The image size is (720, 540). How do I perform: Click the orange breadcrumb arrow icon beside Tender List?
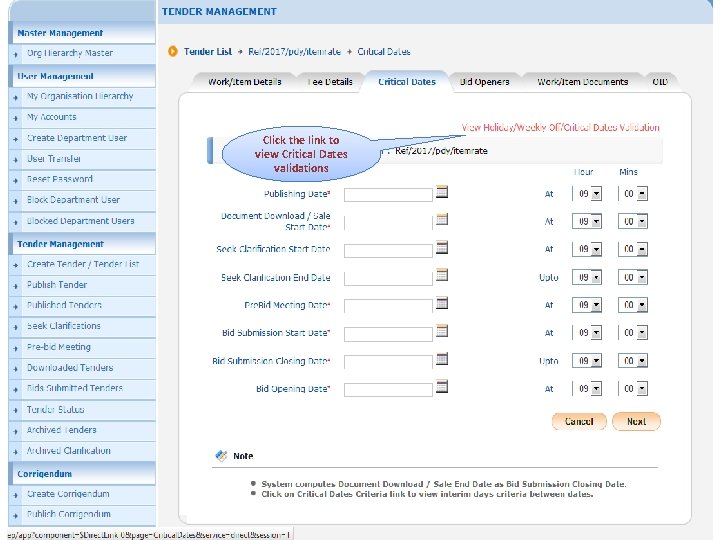pos(173,51)
